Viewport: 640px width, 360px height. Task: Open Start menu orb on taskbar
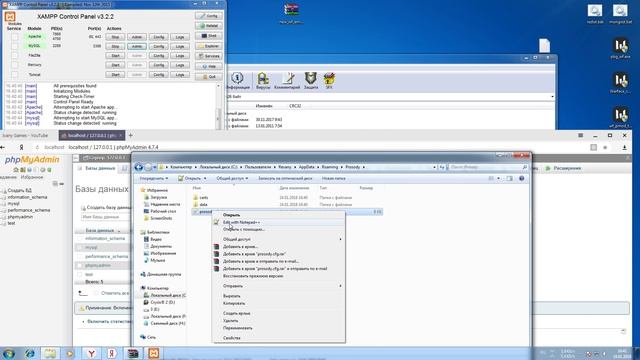click(x=9, y=353)
